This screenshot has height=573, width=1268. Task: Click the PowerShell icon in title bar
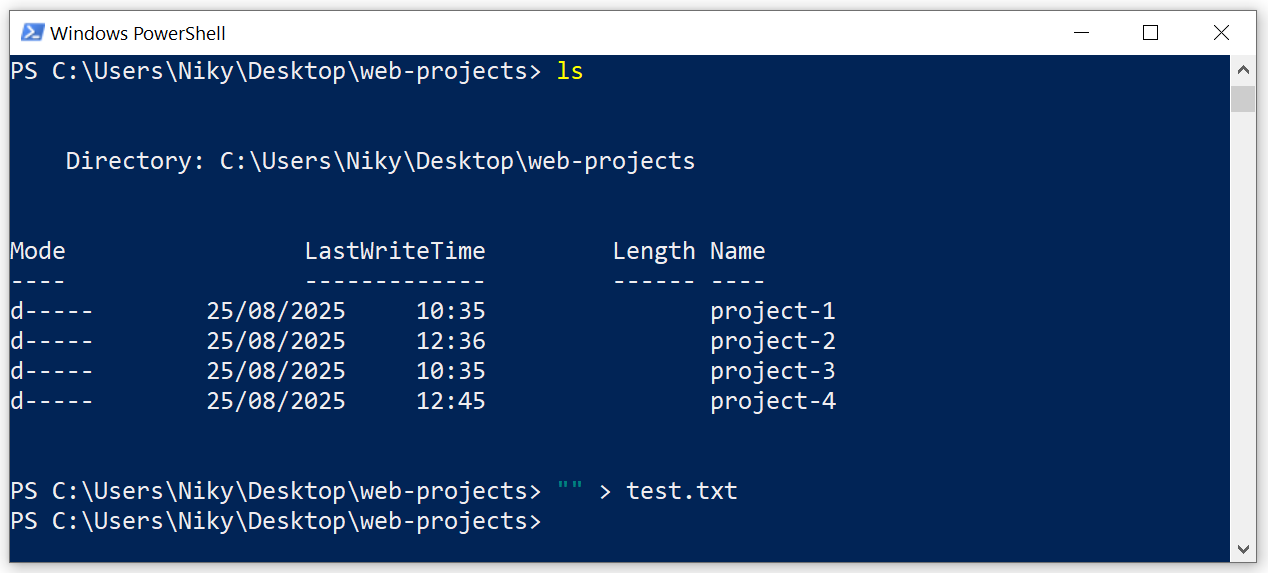pos(32,33)
